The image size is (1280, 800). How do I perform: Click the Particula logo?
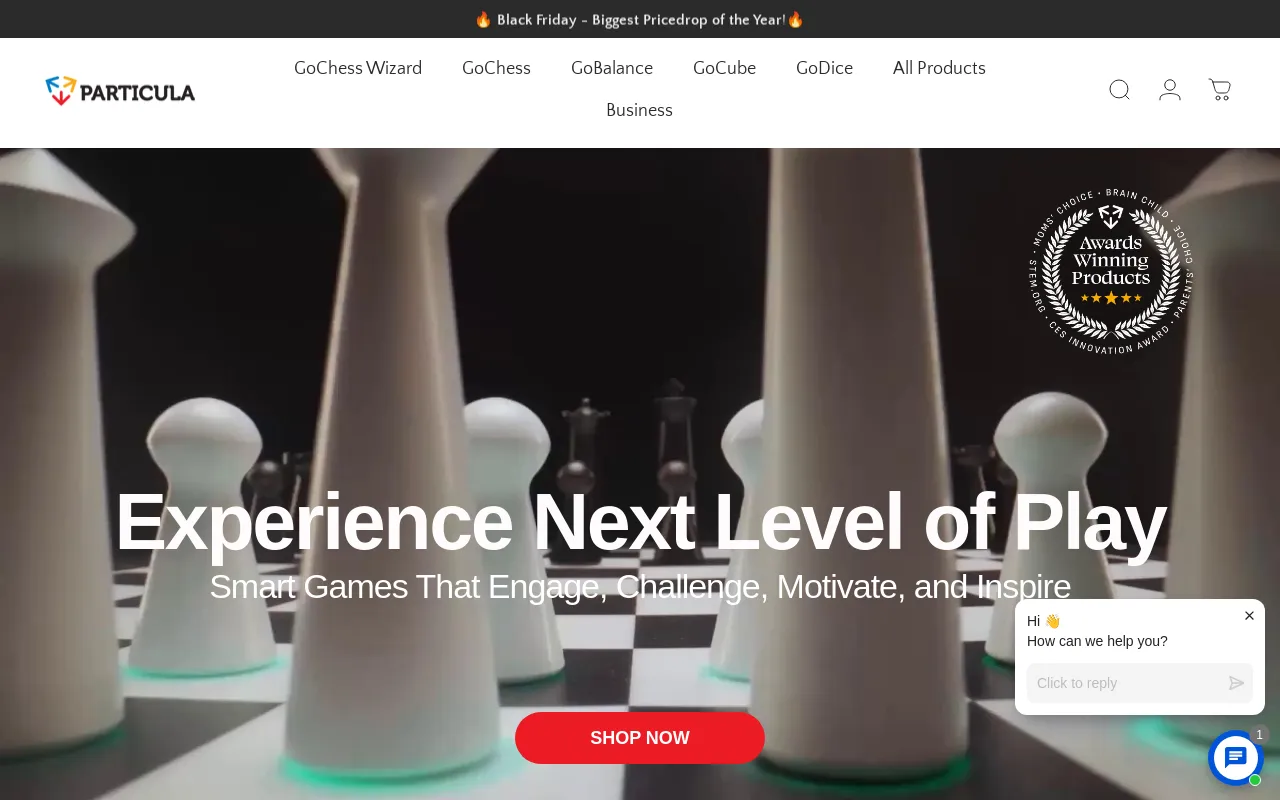(x=120, y=91)
